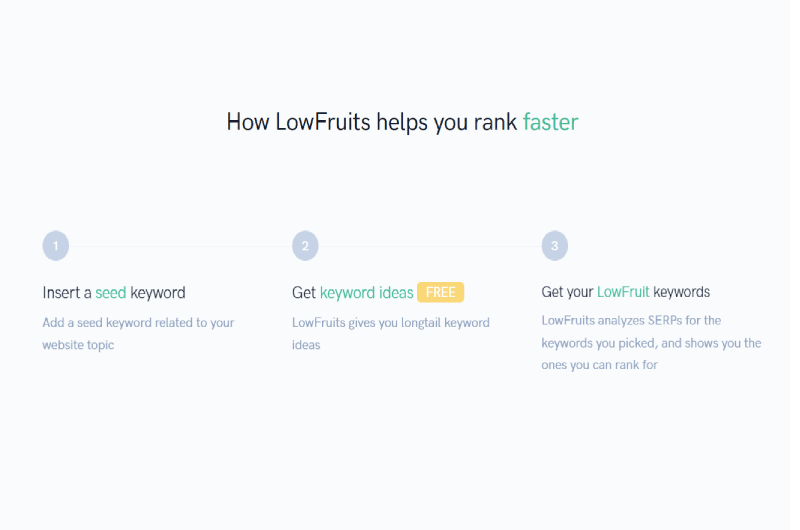Click the line between steps 2 and 3

430,246
